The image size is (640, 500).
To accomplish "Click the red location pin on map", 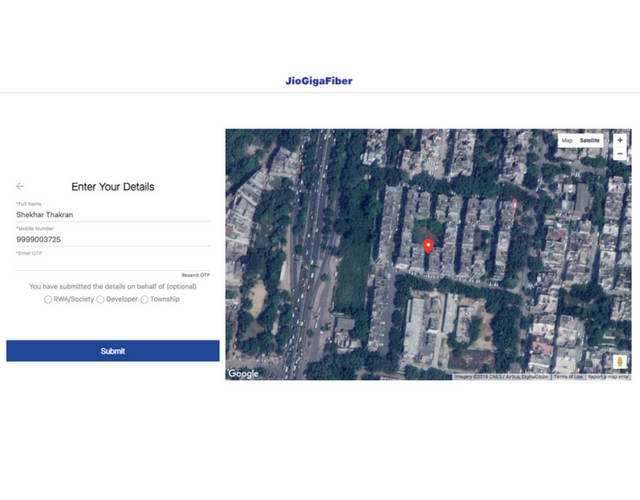I will point(428,246).
